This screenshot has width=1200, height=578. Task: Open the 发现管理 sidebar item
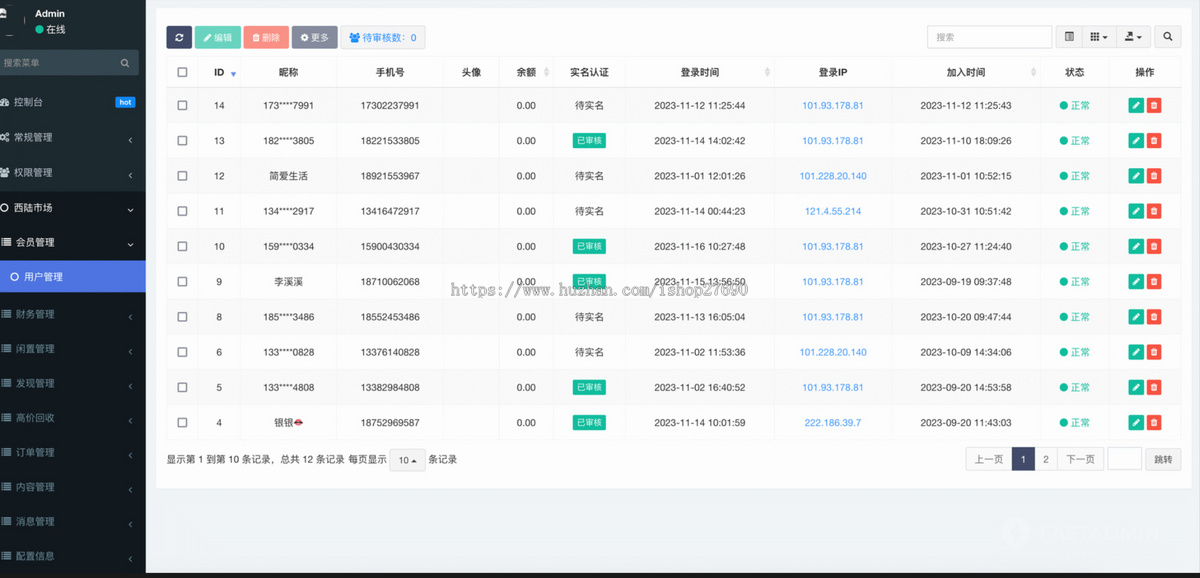coord(72,383)
